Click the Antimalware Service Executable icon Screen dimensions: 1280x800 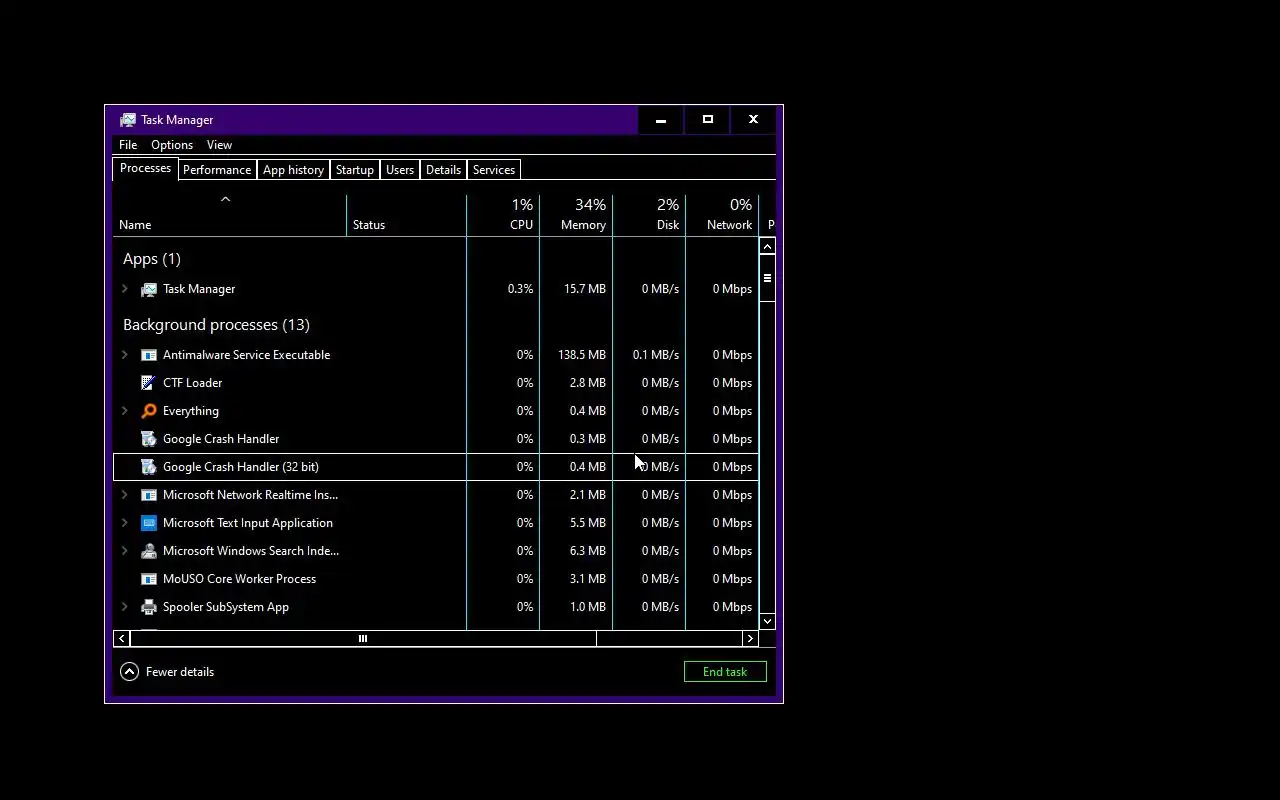149,355
